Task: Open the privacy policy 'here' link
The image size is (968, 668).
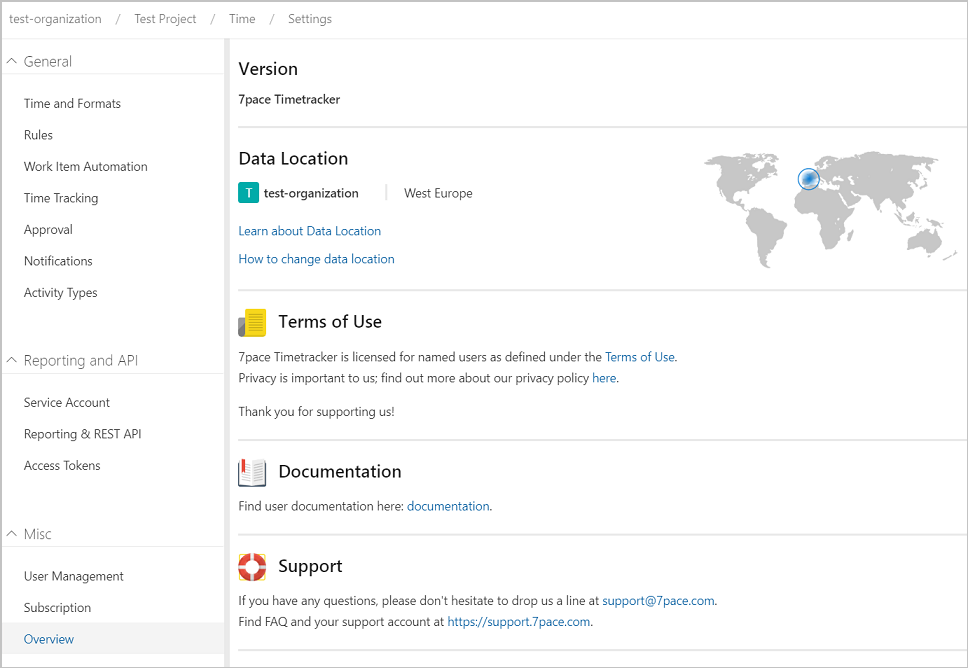Action: (x=604, y=378)
